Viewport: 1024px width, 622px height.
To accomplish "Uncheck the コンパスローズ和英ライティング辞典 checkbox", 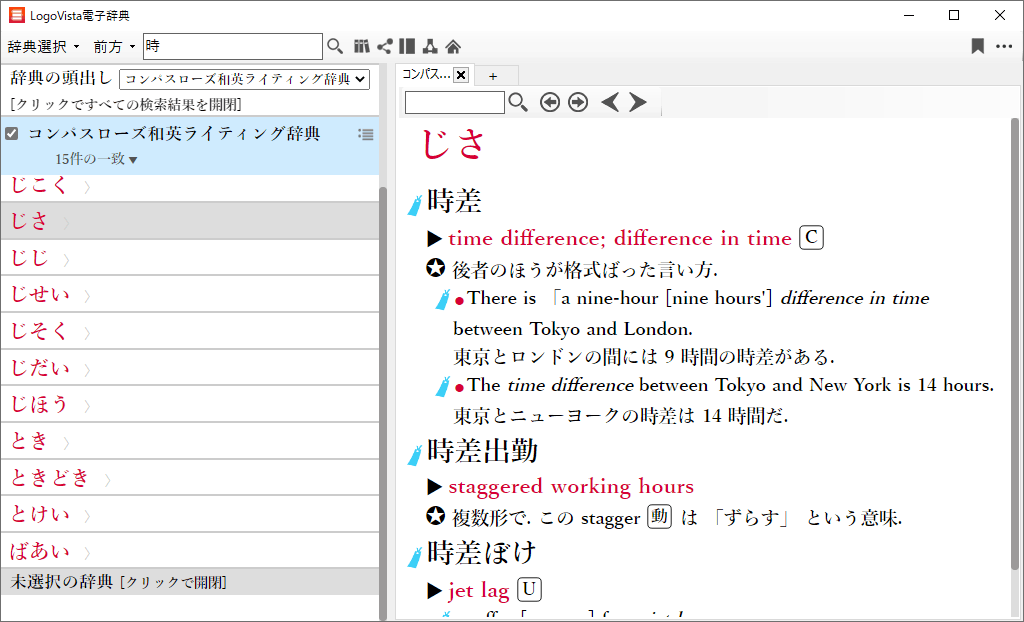I will (11, 134).
